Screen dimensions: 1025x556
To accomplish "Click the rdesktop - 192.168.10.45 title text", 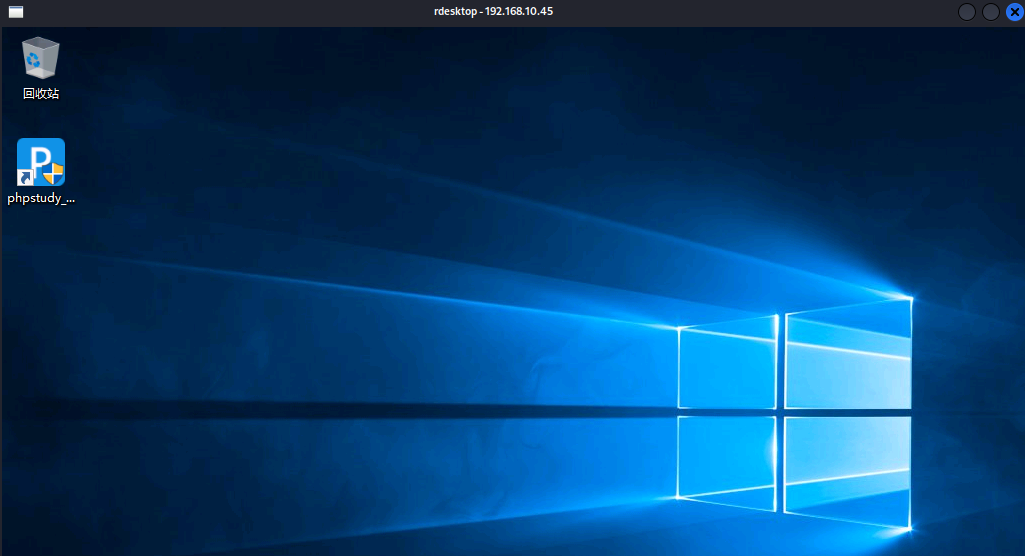I will coord(486,12).
